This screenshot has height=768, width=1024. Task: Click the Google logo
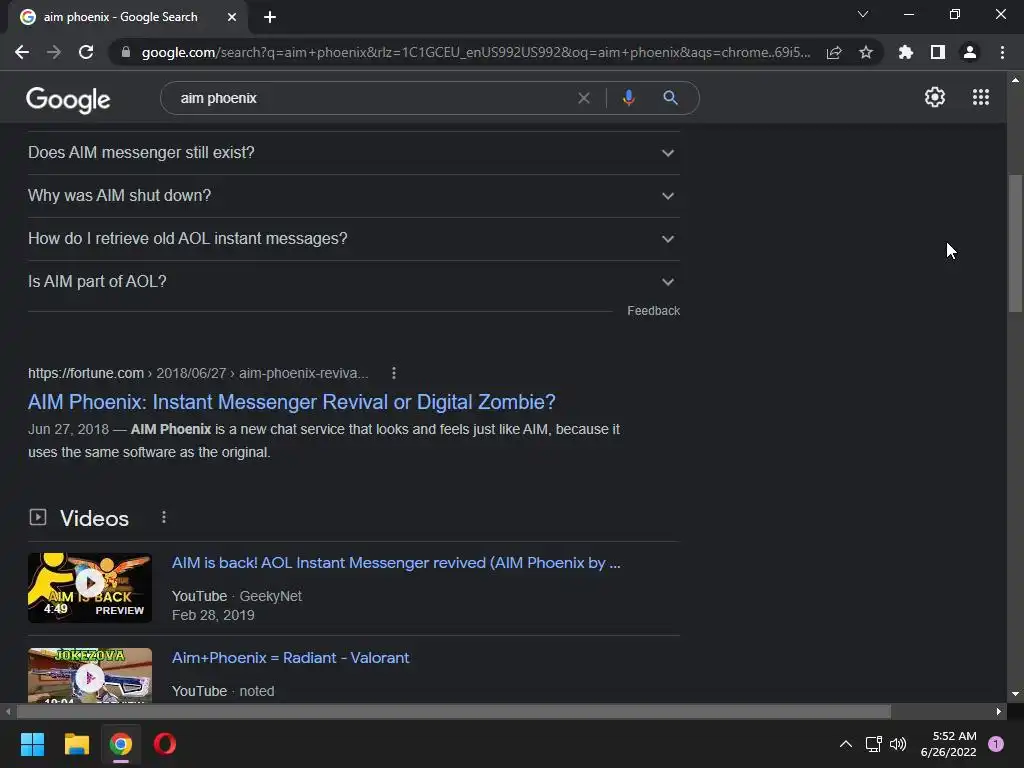click(x=68, y=100)
